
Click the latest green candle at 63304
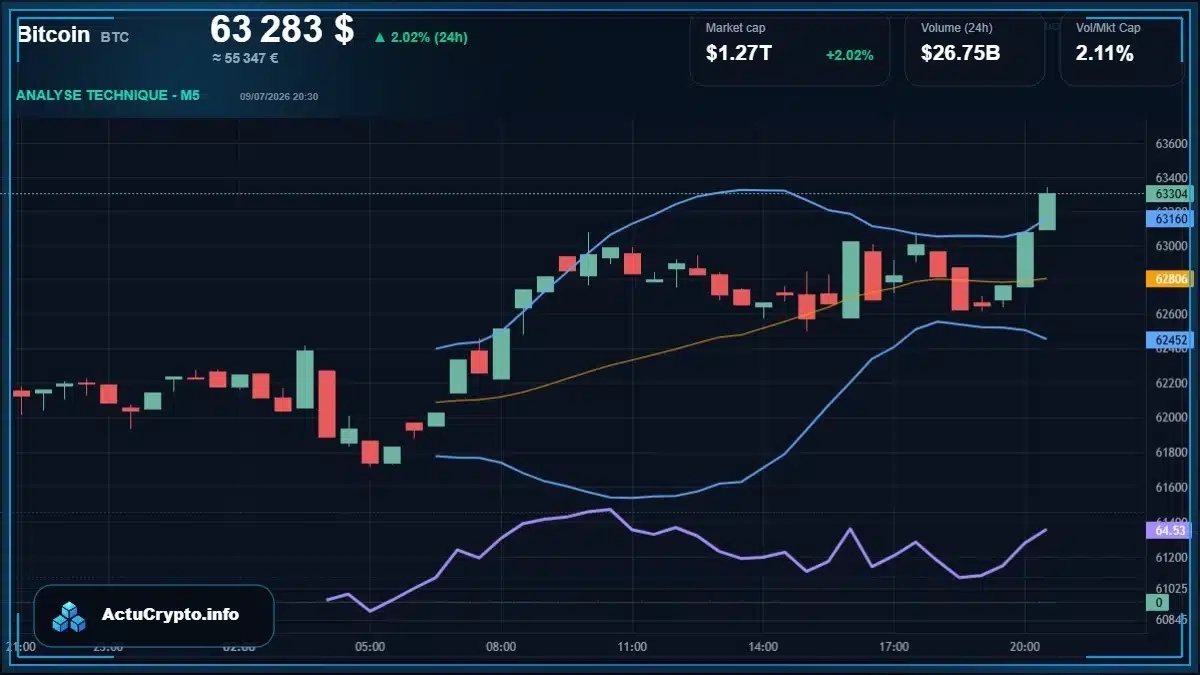tap(1047, 211)
